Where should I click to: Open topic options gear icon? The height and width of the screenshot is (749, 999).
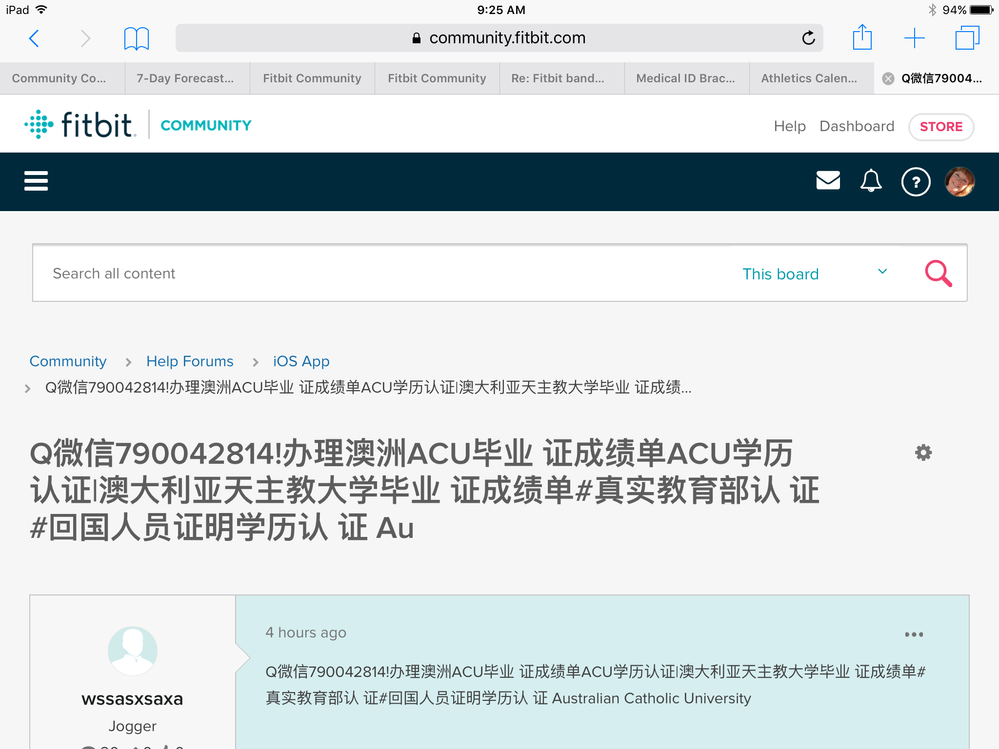point(923,453)
